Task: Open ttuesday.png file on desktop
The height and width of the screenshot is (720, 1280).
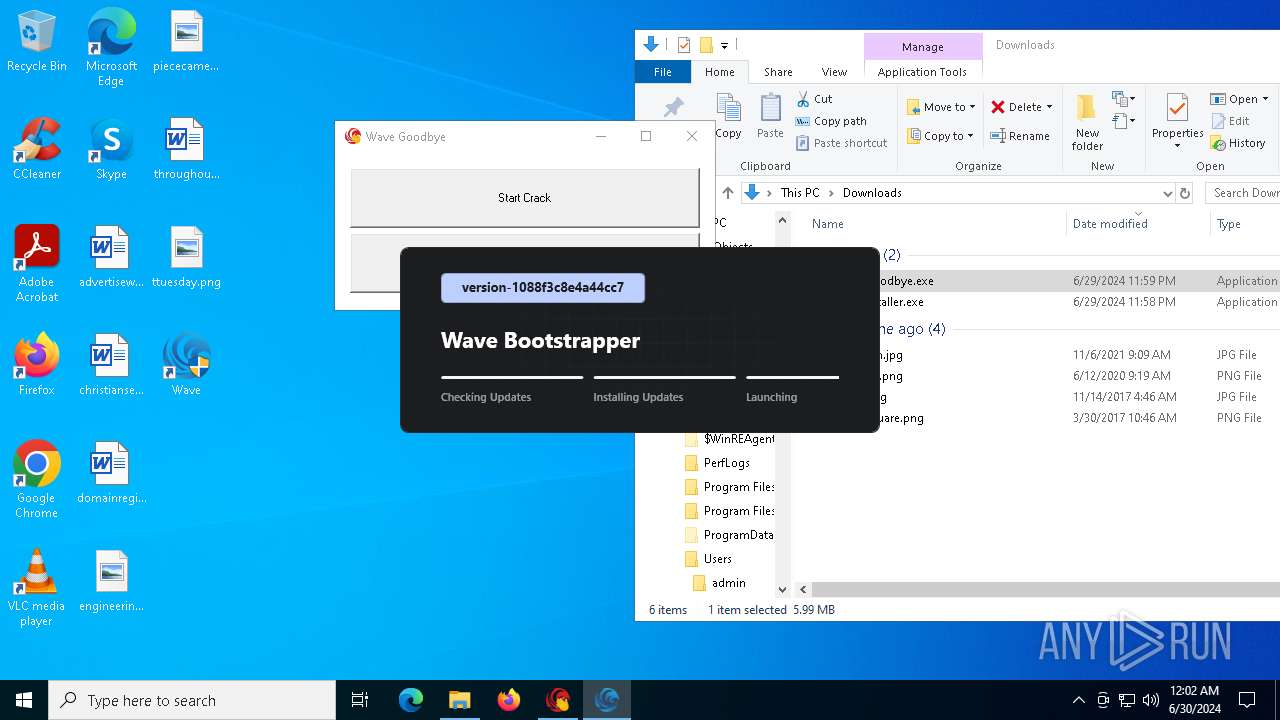Action: click(x=186, y=258)
